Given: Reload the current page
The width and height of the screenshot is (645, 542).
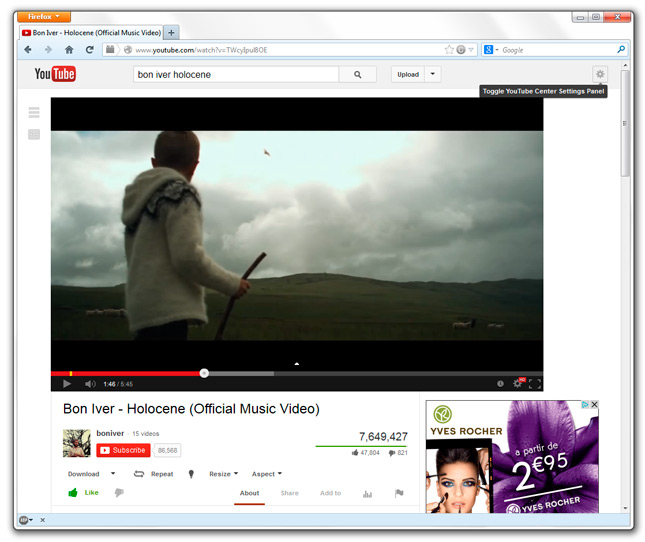Looking at the screenshot, I should point(89,50).
